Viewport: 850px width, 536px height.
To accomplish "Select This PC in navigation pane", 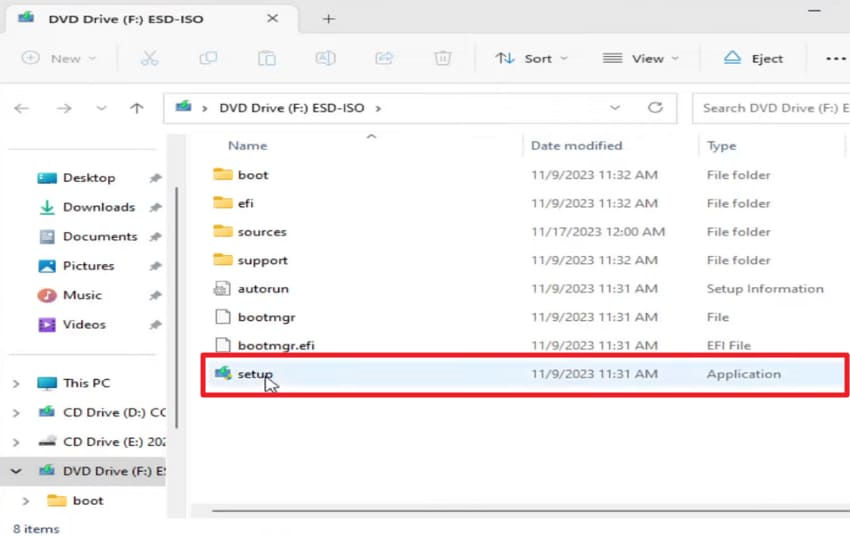I will [86, 383].
